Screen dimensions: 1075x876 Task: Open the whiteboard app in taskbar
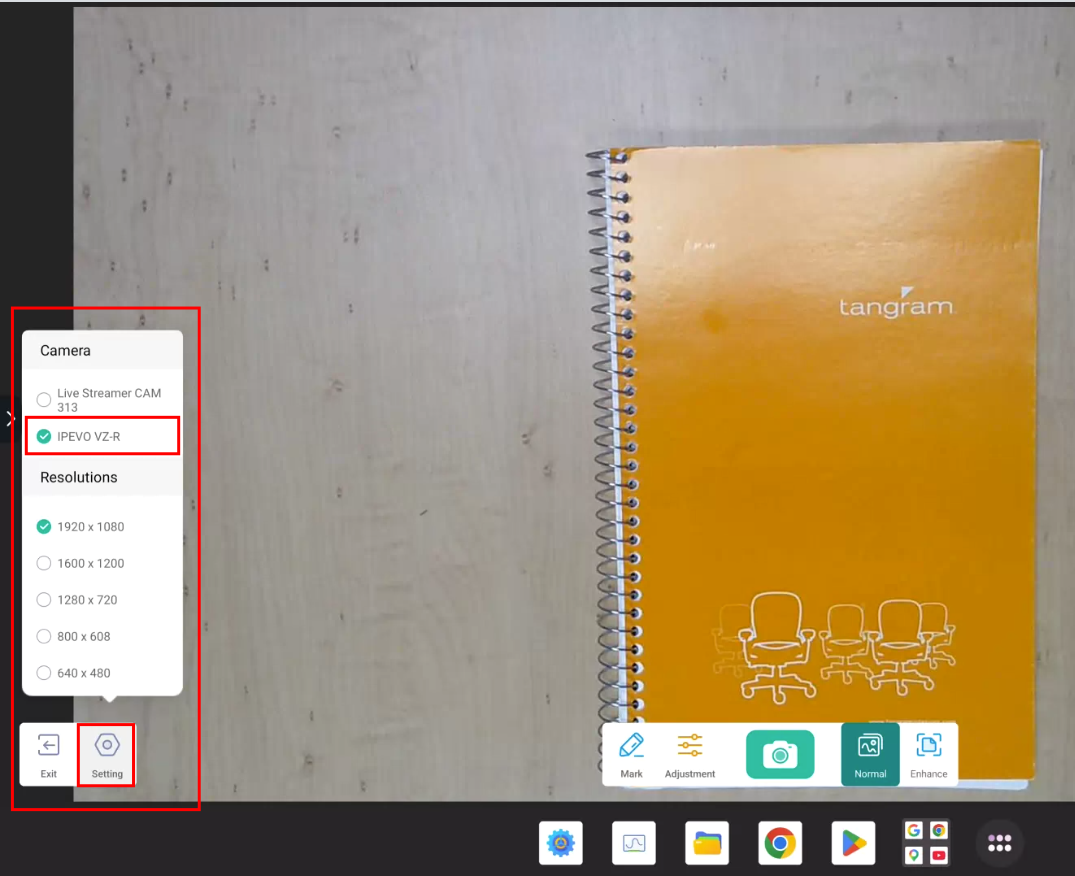coord(633,842)
